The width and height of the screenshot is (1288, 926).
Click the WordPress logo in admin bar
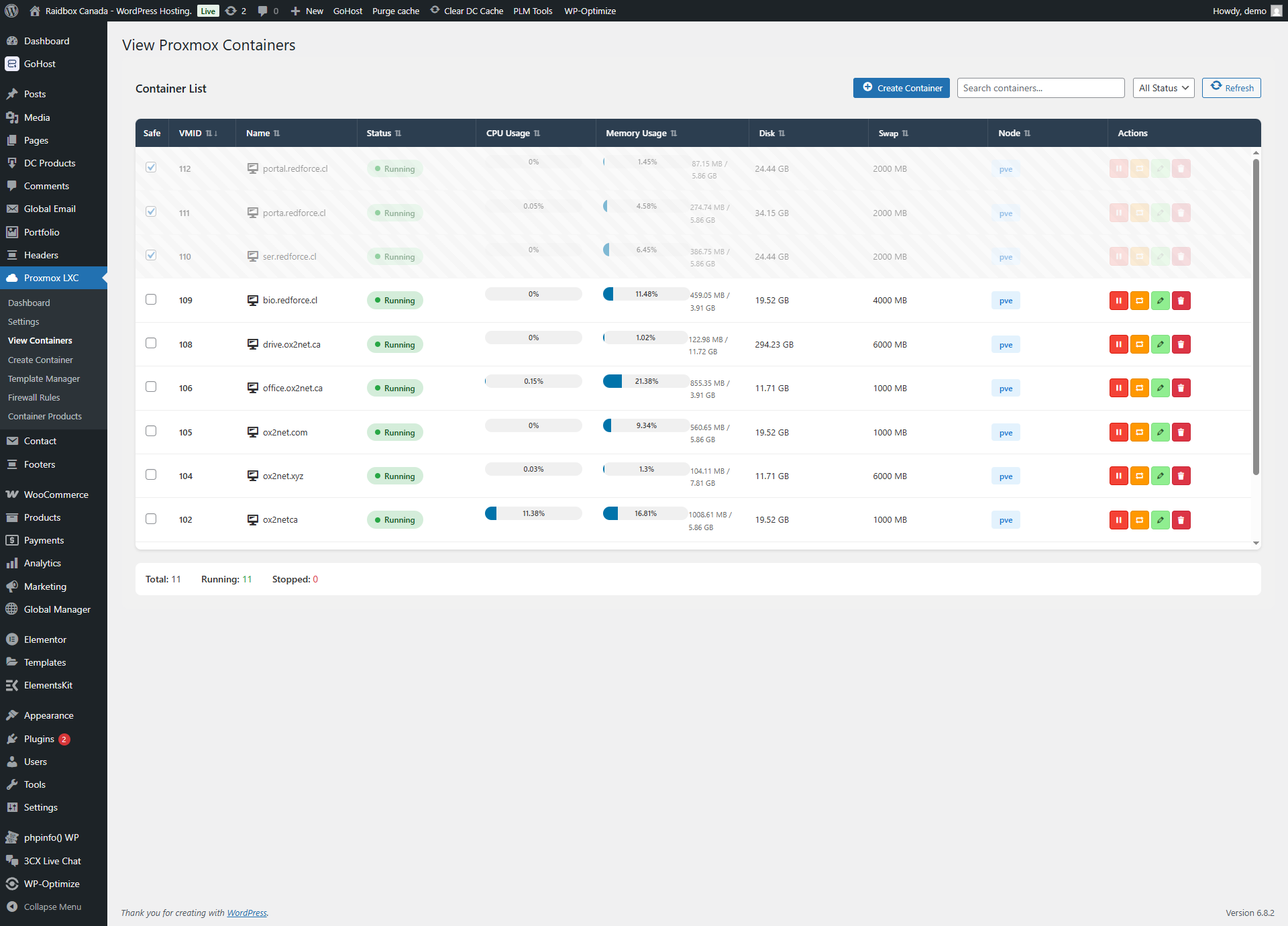pyautogui.click(x=11, y=11)
